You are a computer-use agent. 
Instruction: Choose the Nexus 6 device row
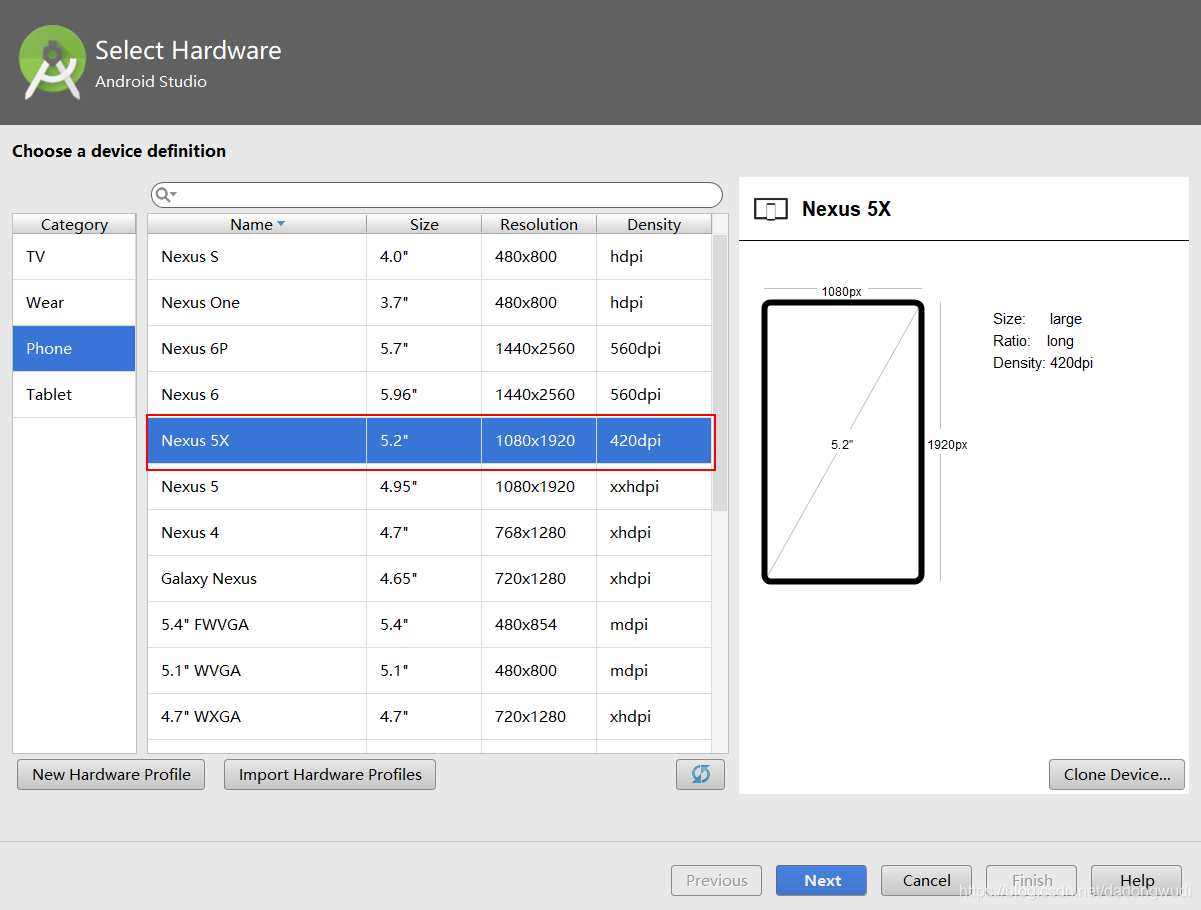click(430, 395)
